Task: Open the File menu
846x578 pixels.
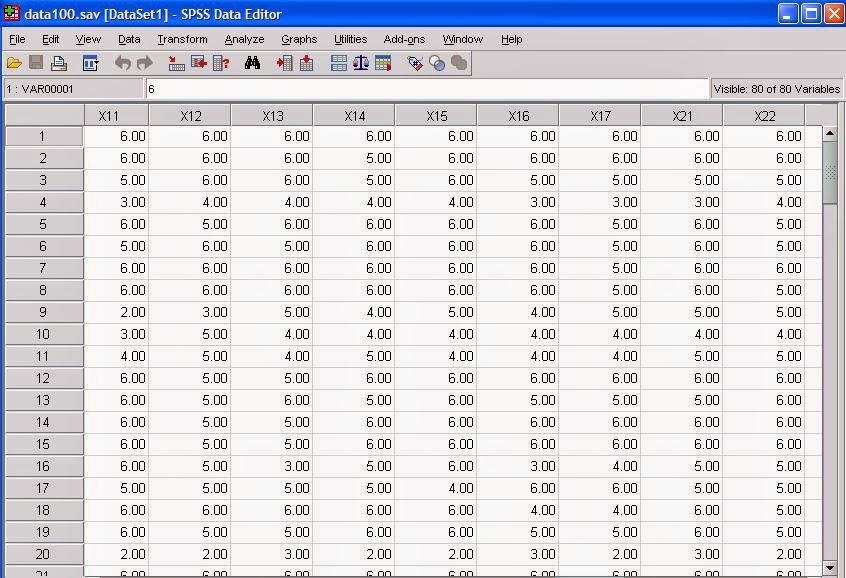Action: click(x=17, y=39)
